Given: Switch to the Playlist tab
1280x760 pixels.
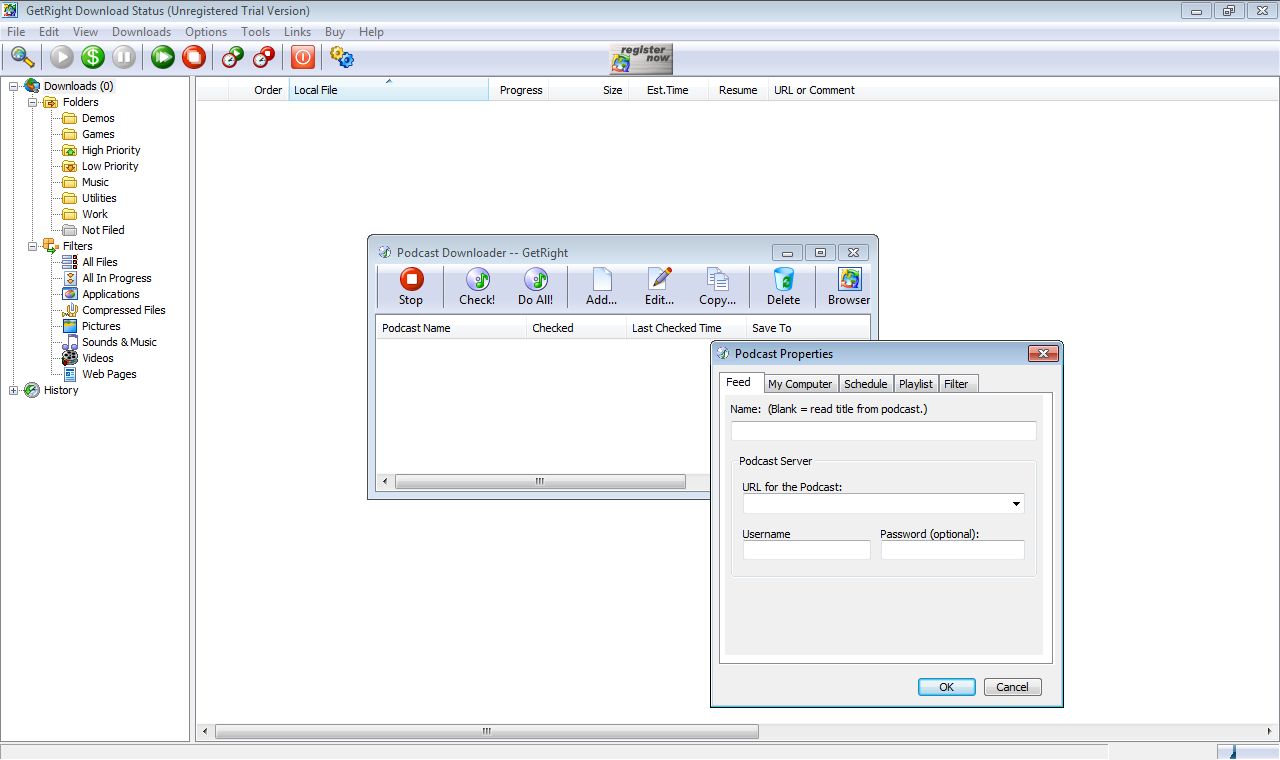Looking at the screenshot, I should point(915,384).
